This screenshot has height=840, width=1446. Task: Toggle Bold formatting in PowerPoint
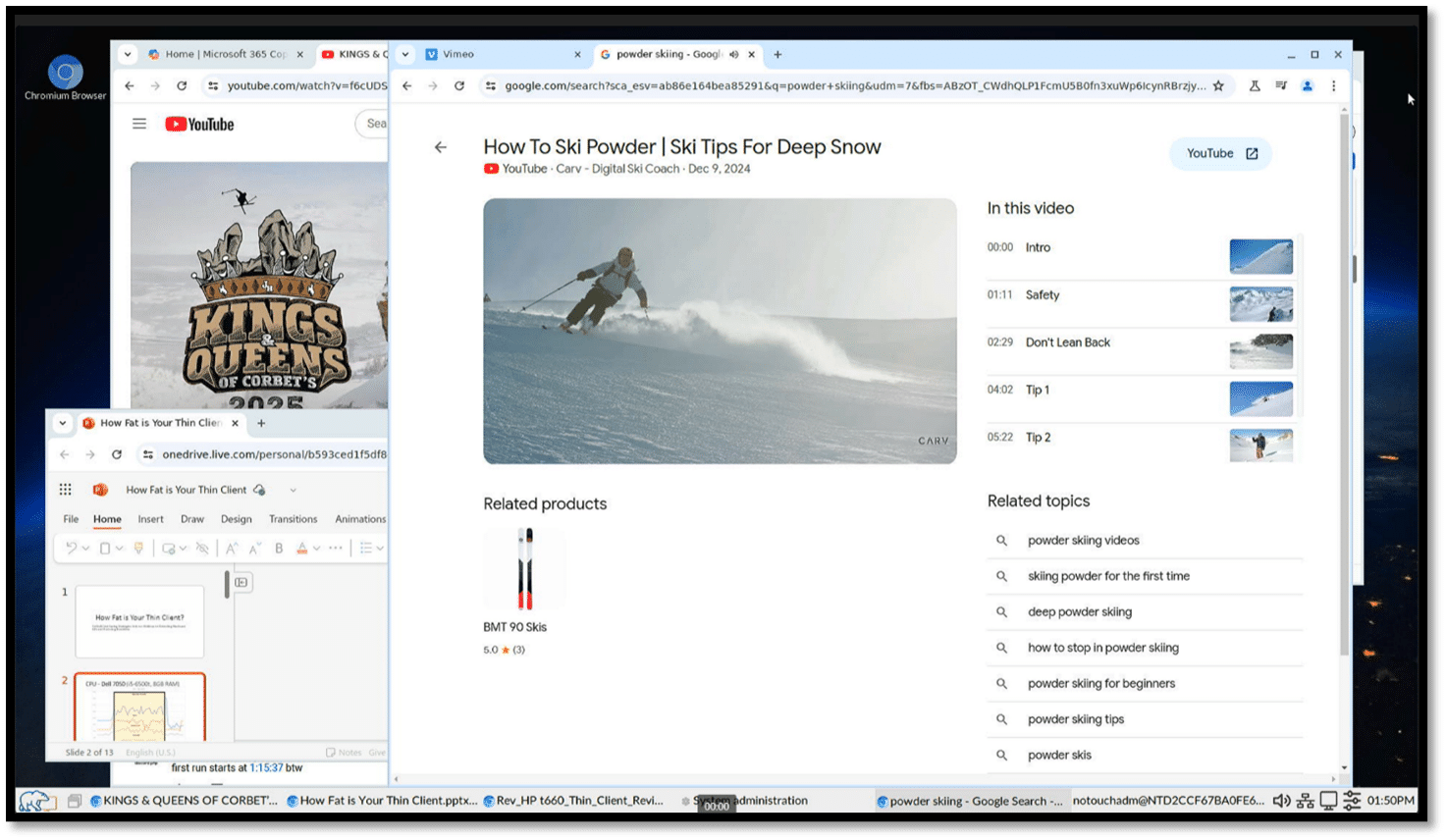click(x=279, y=548)
